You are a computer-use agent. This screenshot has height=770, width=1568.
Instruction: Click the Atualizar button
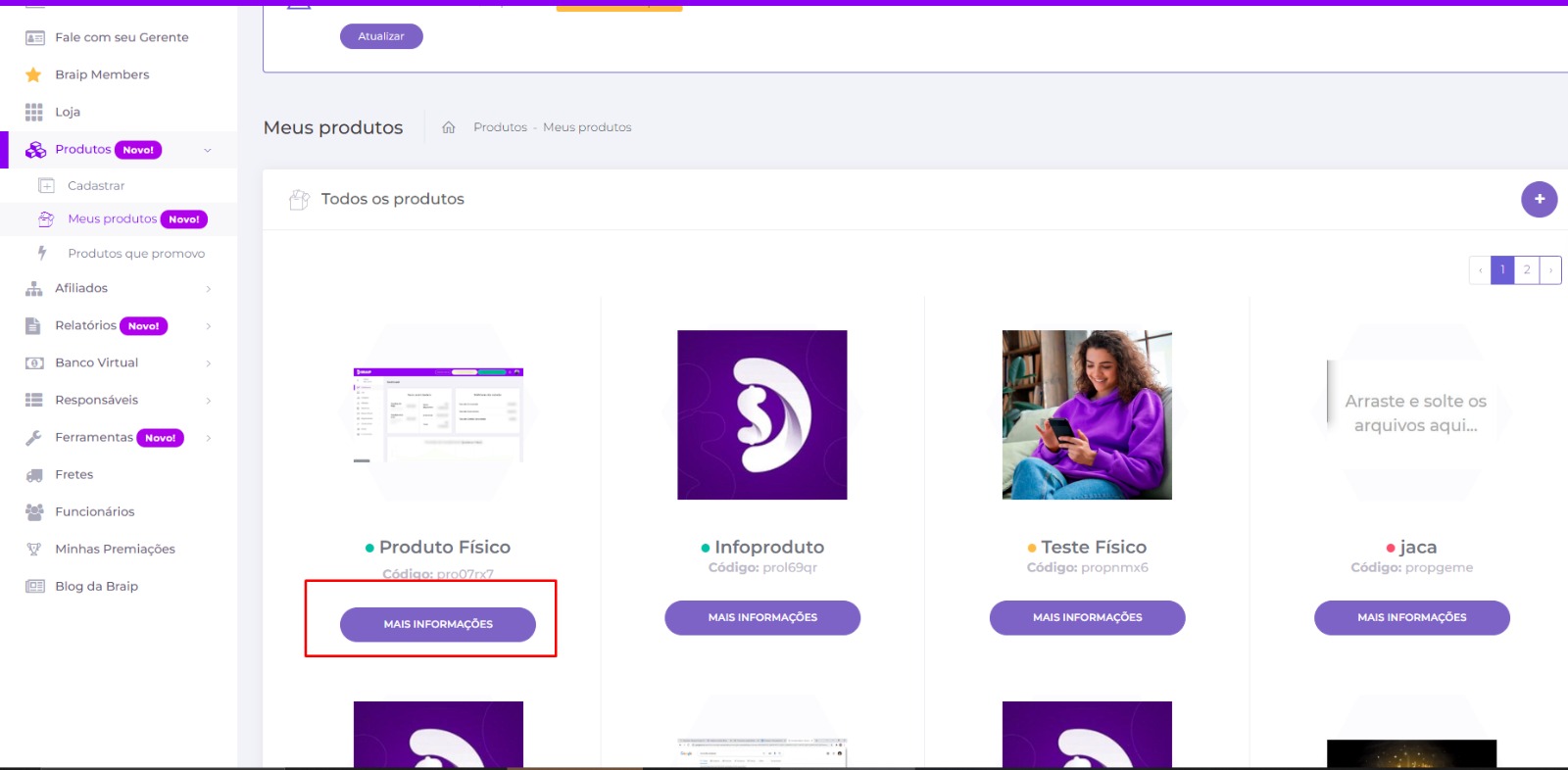coord(381,36)
